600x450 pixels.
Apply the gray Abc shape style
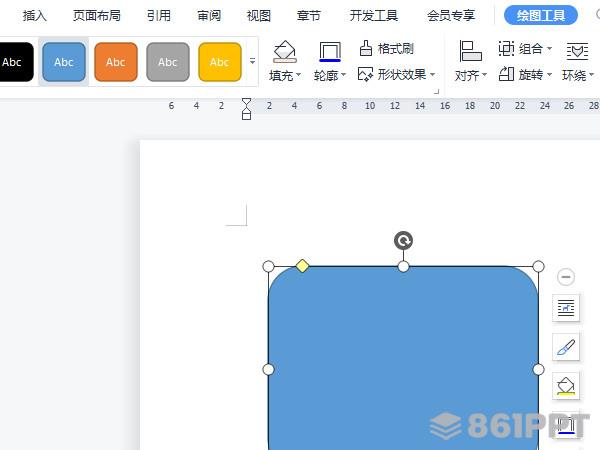point(168,62)
